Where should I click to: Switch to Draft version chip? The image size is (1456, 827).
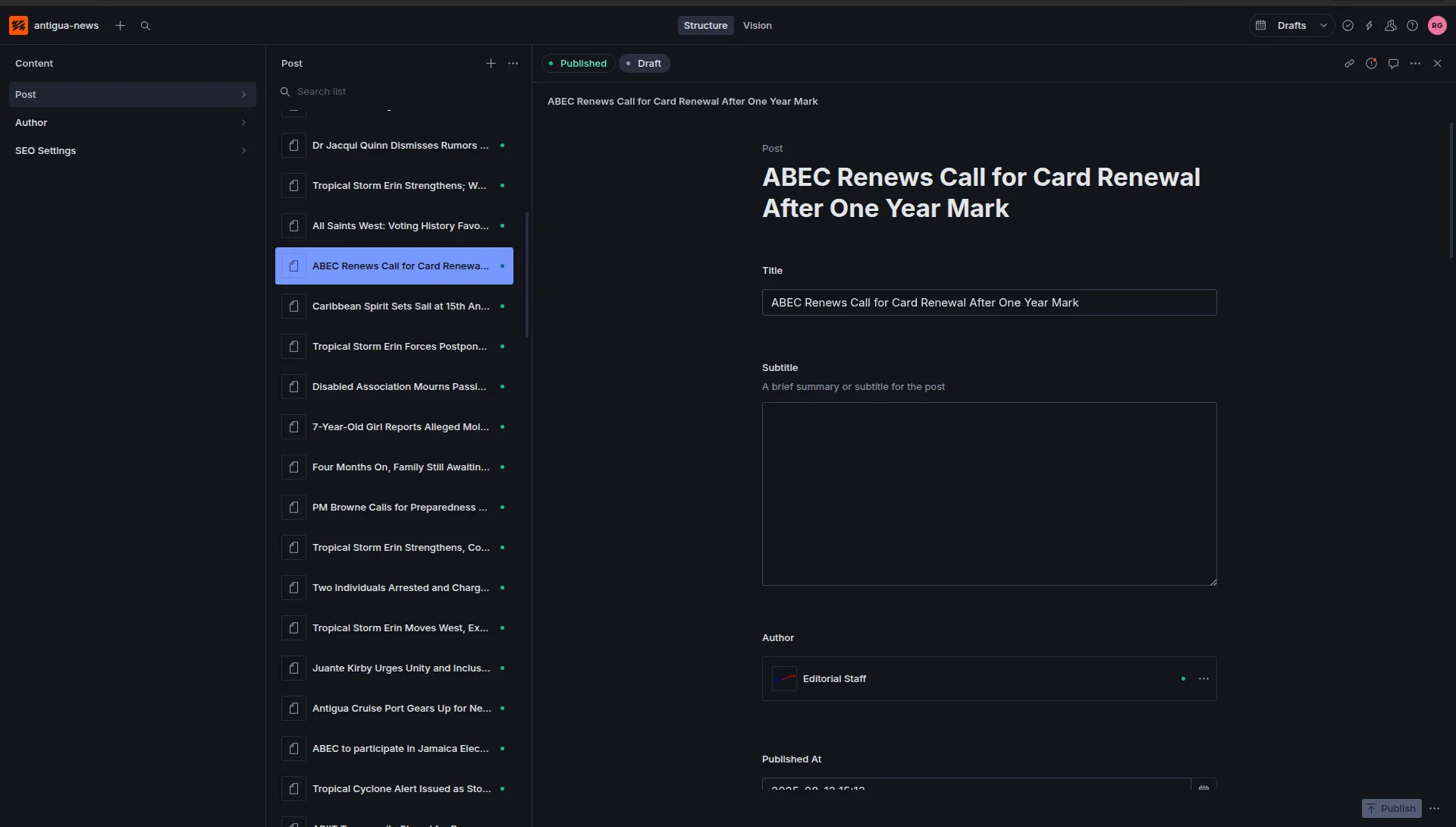(644, 64)
